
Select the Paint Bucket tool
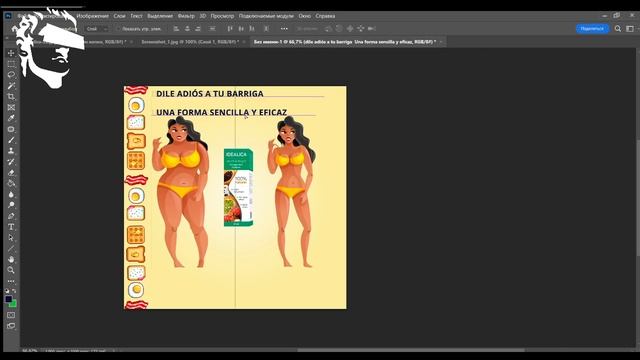click(11, 183)
